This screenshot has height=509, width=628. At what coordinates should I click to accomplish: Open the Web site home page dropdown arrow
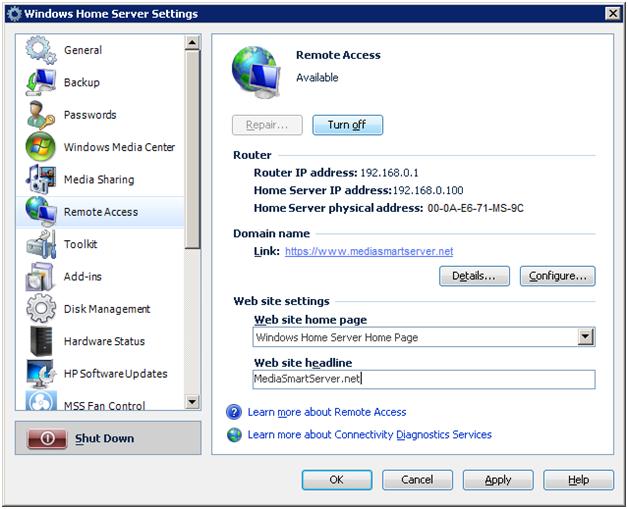tap(585, 337)
